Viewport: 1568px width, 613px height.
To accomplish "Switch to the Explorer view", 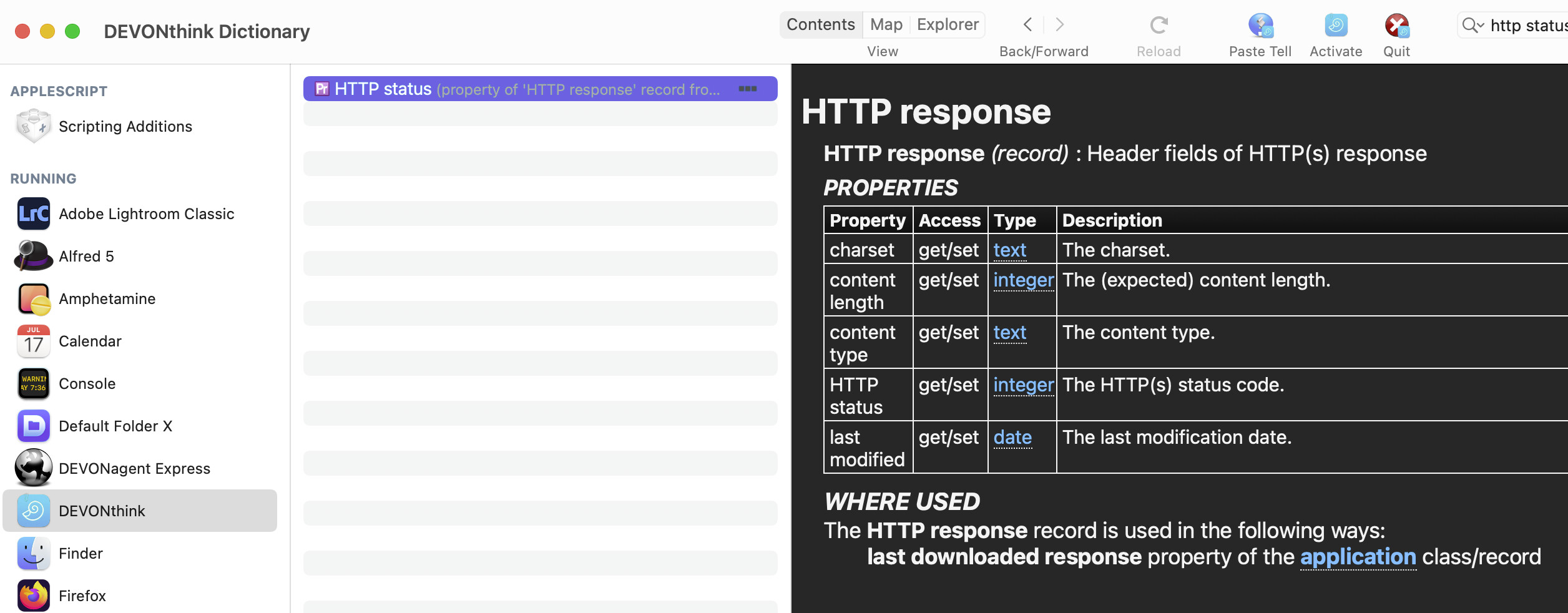I will (947, 25).
